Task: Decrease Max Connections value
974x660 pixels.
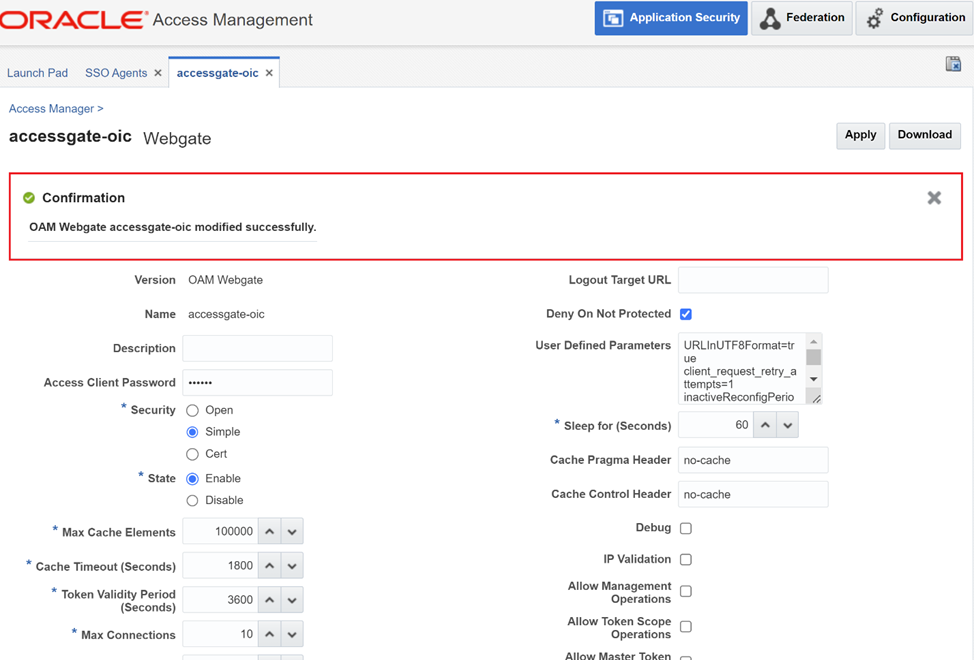Action: pos(292,635)
